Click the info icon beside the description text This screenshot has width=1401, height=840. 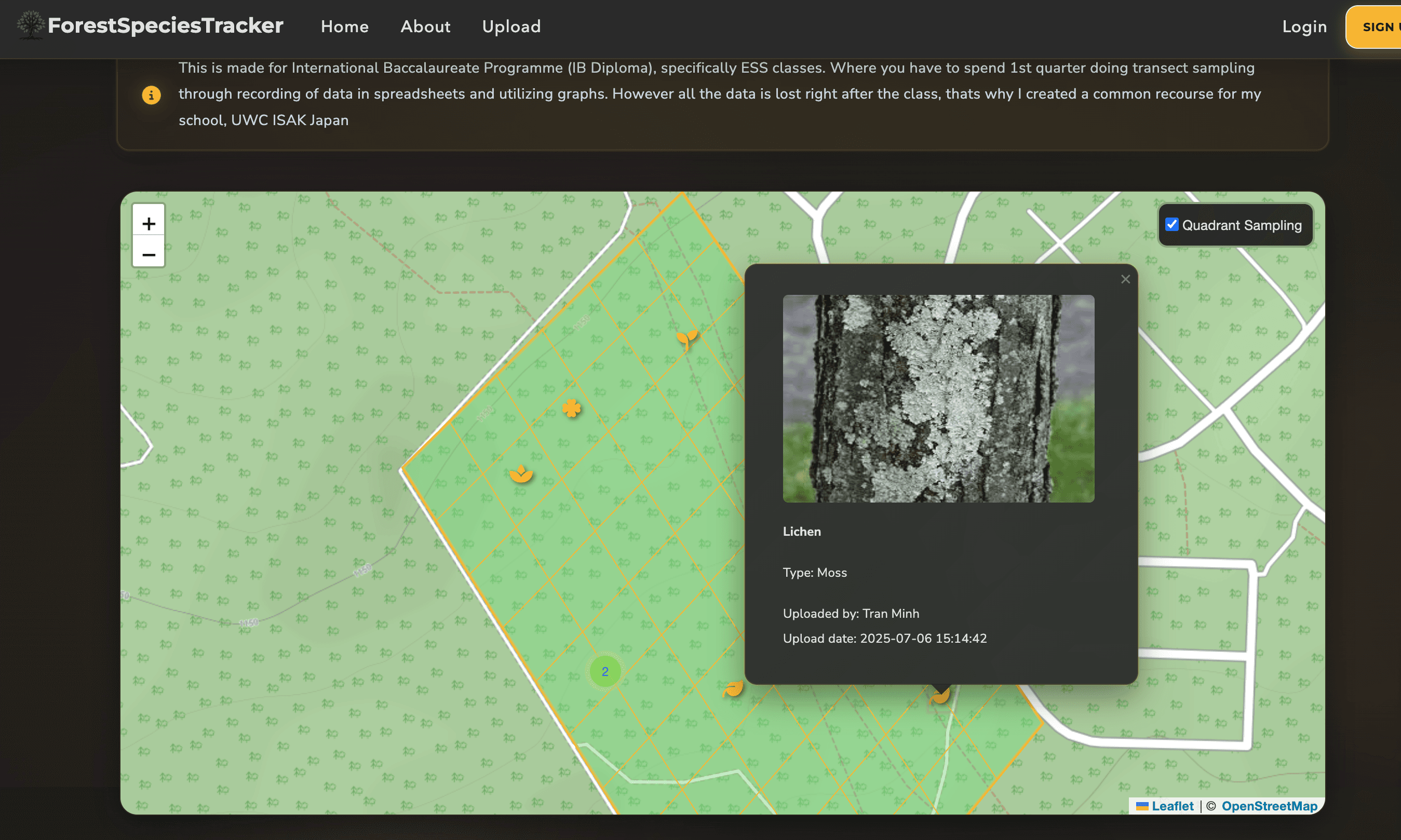(151, 94)
